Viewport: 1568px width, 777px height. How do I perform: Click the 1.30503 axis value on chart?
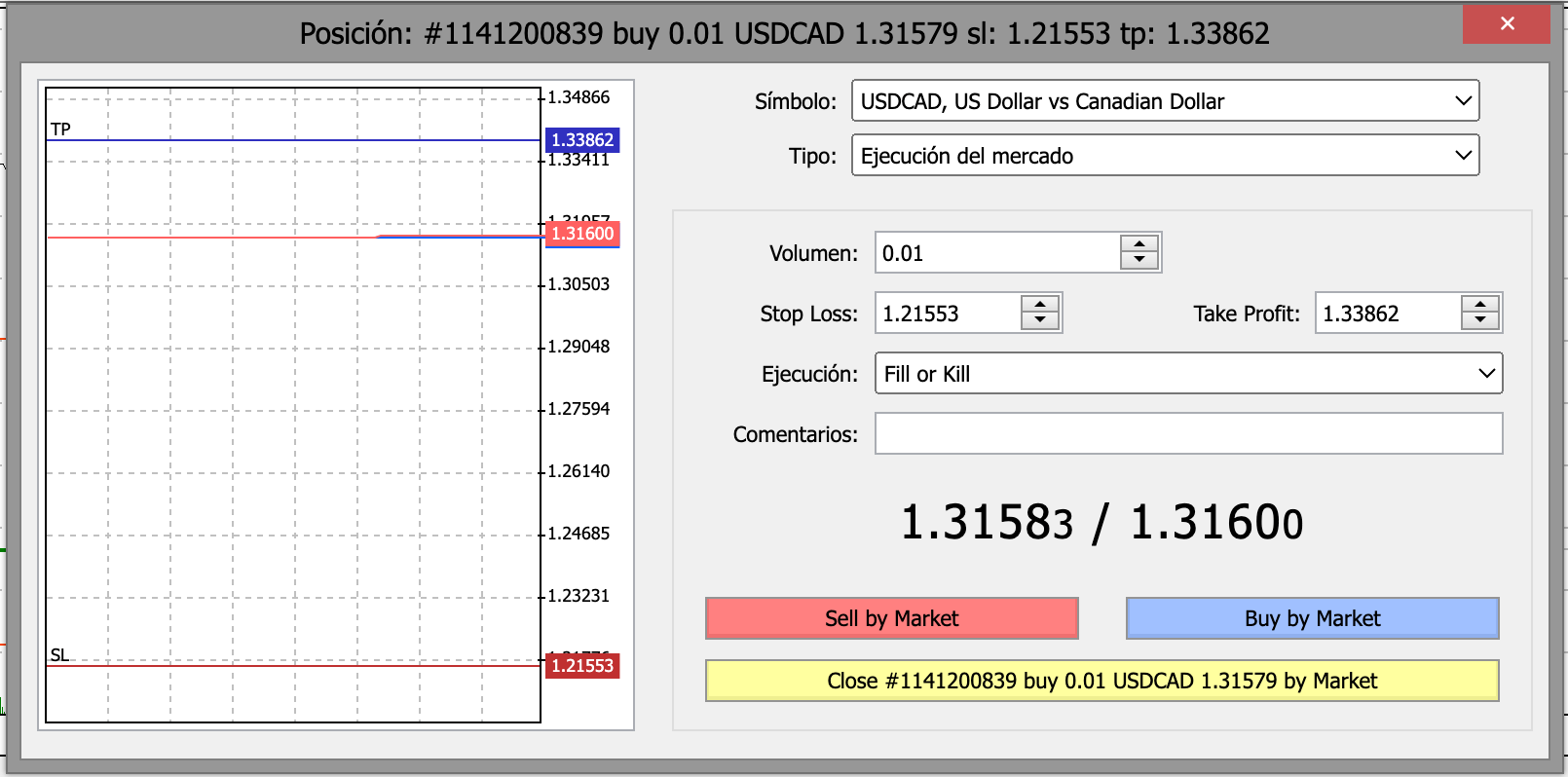579,284
